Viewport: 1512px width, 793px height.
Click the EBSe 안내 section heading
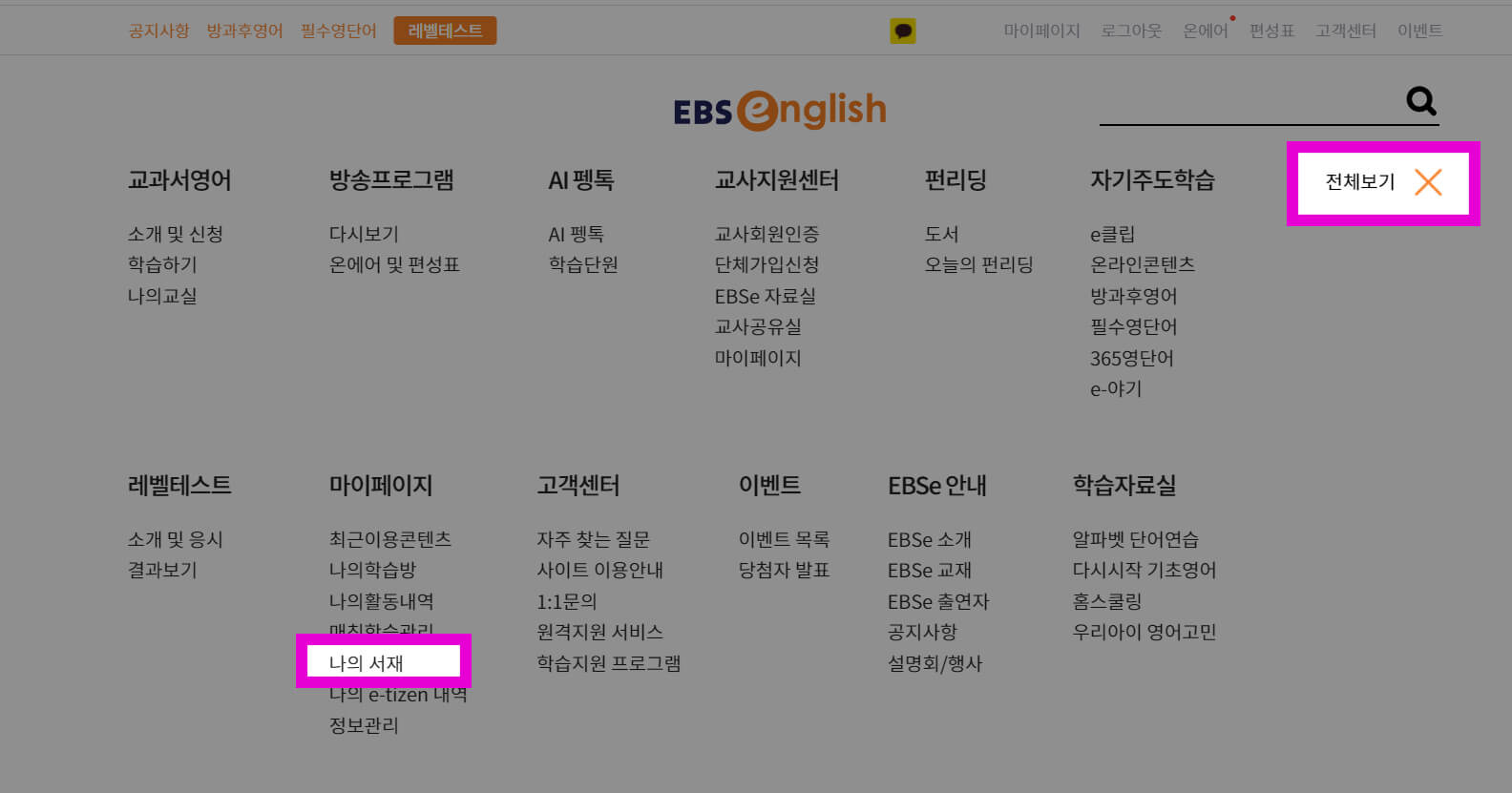937,486
